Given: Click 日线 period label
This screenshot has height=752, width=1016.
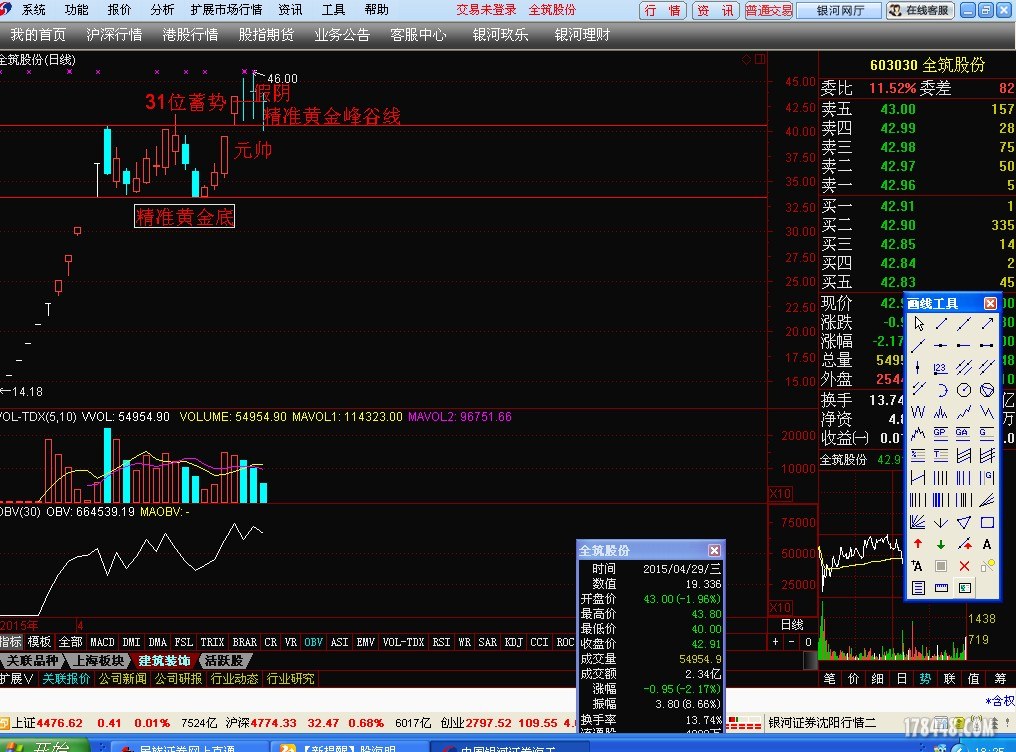Looking at the screenshot, I should [792, 624].
